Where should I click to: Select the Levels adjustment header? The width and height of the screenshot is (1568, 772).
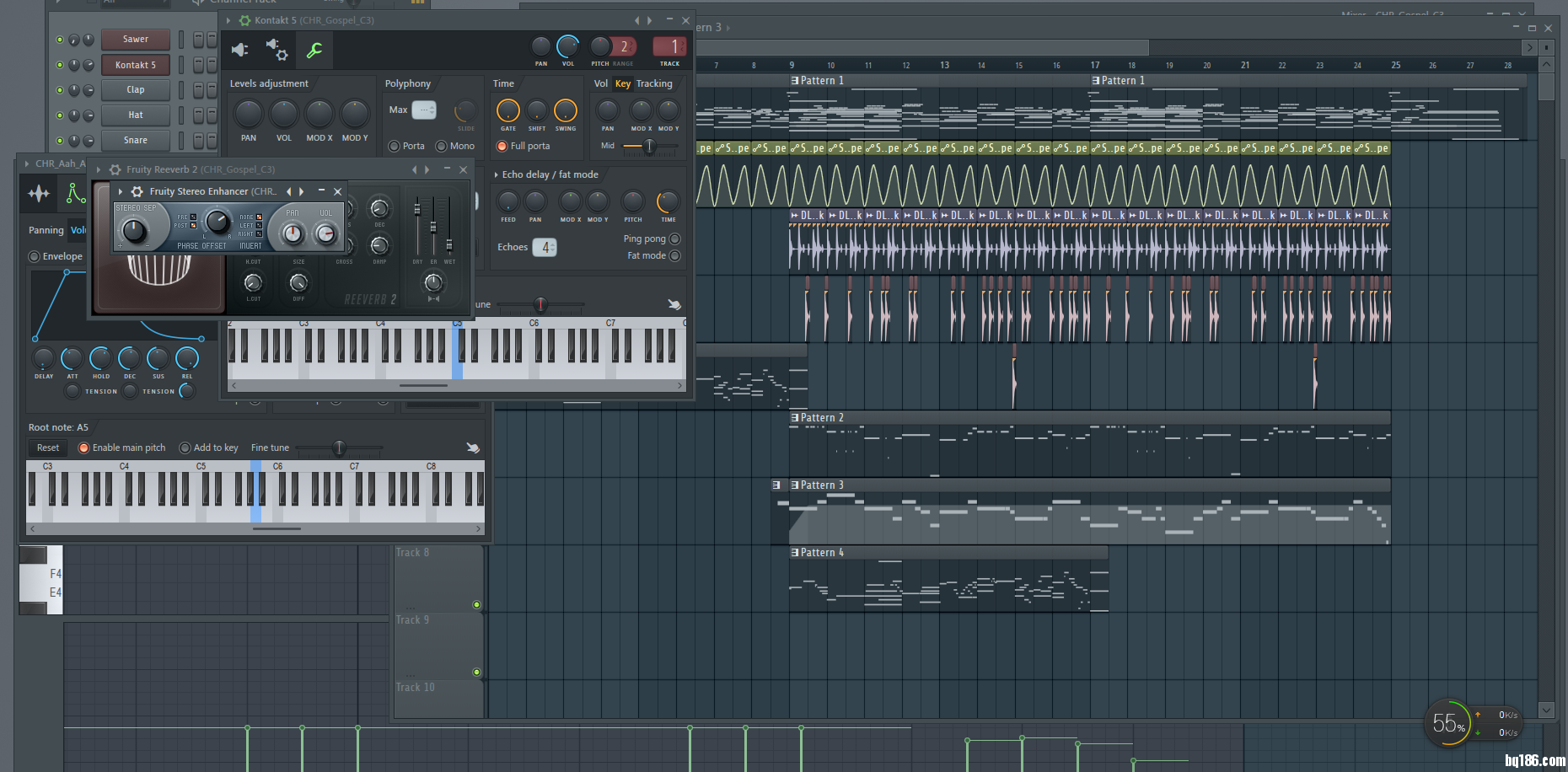tap(269, 83)
